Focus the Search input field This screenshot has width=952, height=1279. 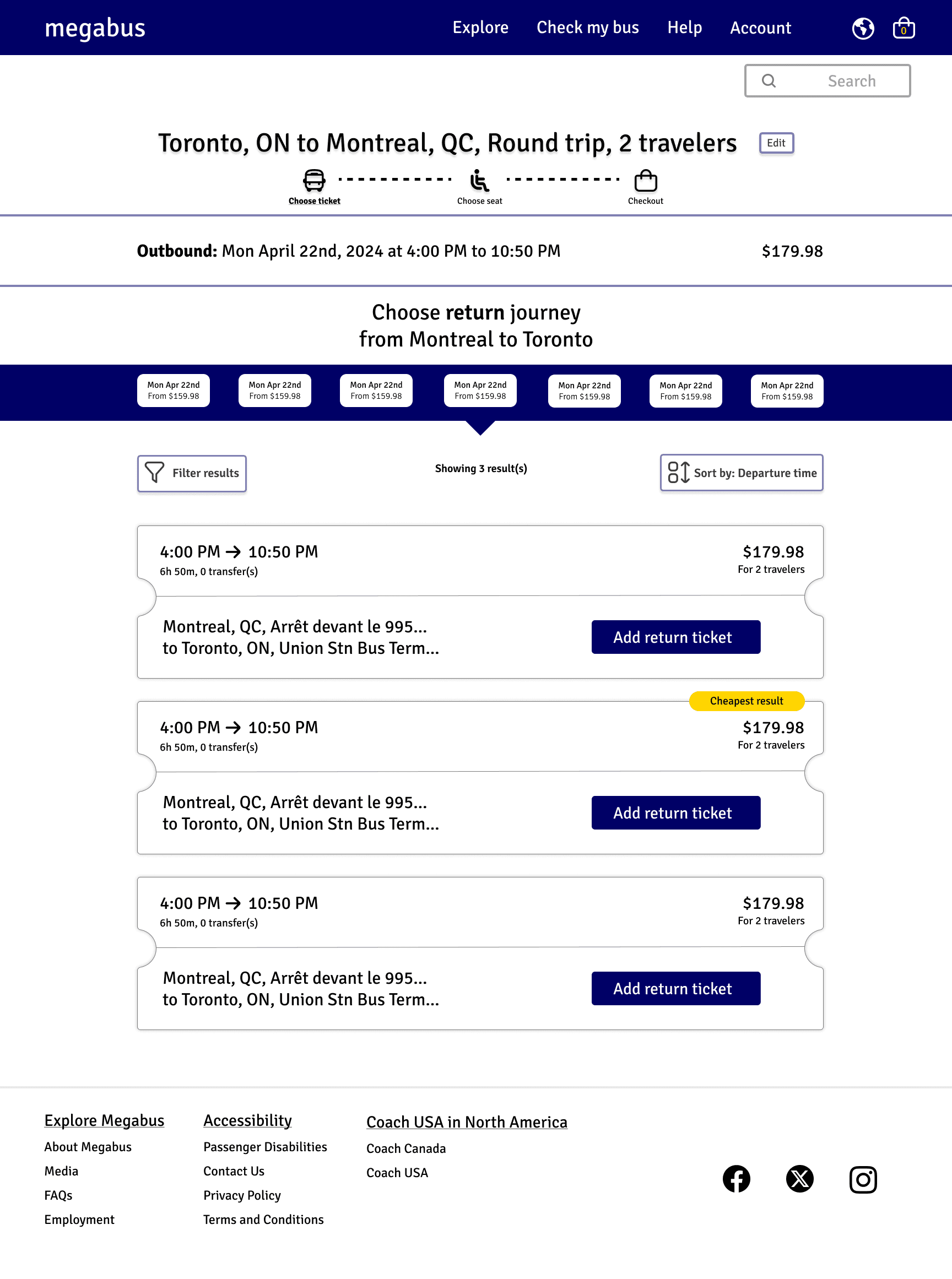(827, 80)
